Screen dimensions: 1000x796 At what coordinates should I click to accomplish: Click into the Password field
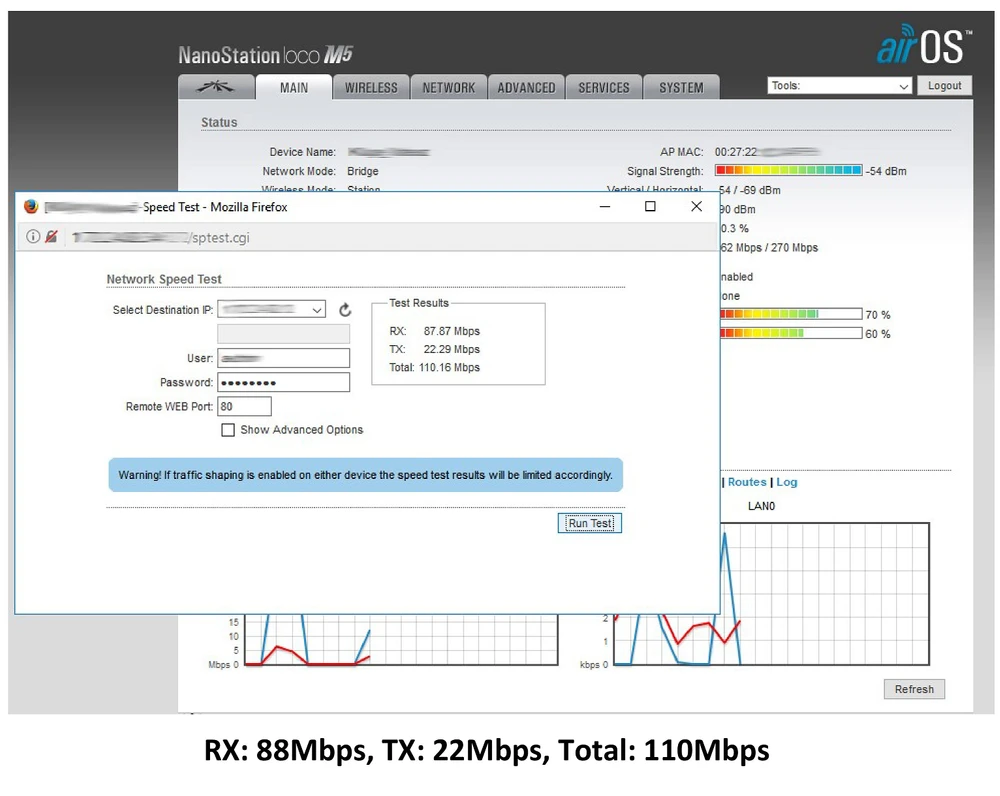coord(283,383)
